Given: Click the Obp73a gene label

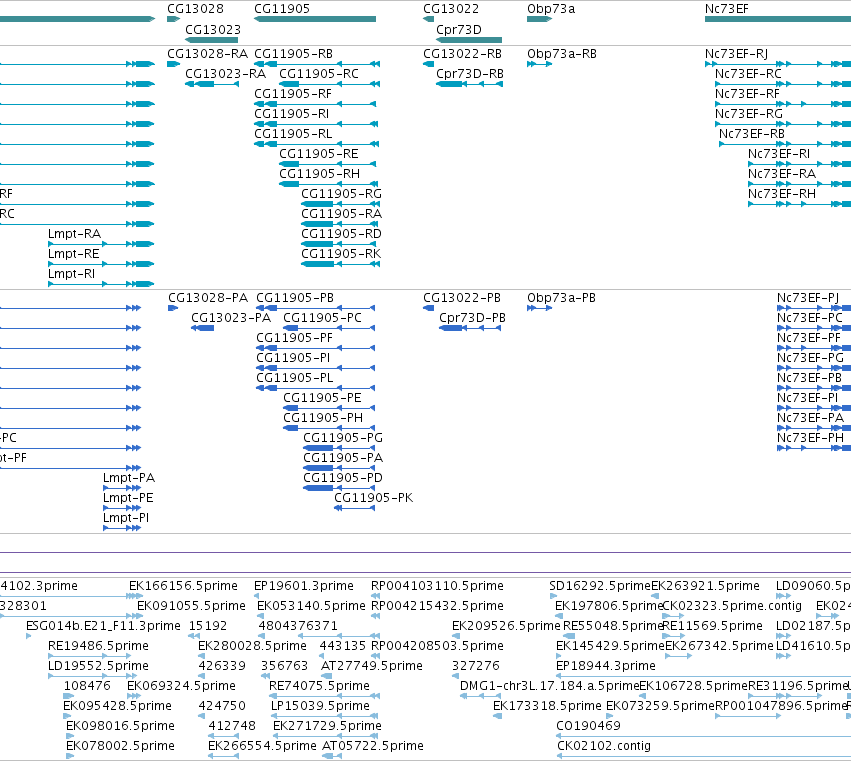Looking at the screenshot, I should coord(551,9).
